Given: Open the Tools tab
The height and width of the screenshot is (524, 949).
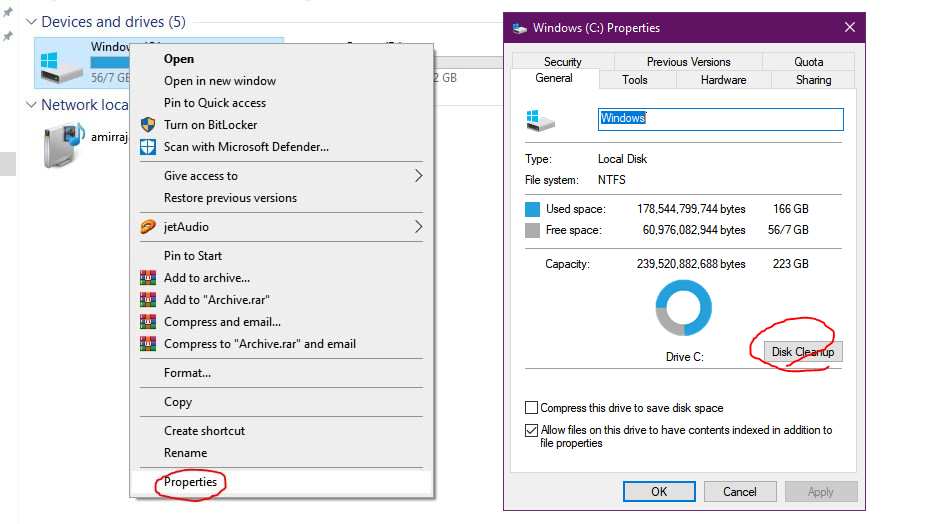Looking at the screenshot, I should pyautogui.click(x=635, y=80).
